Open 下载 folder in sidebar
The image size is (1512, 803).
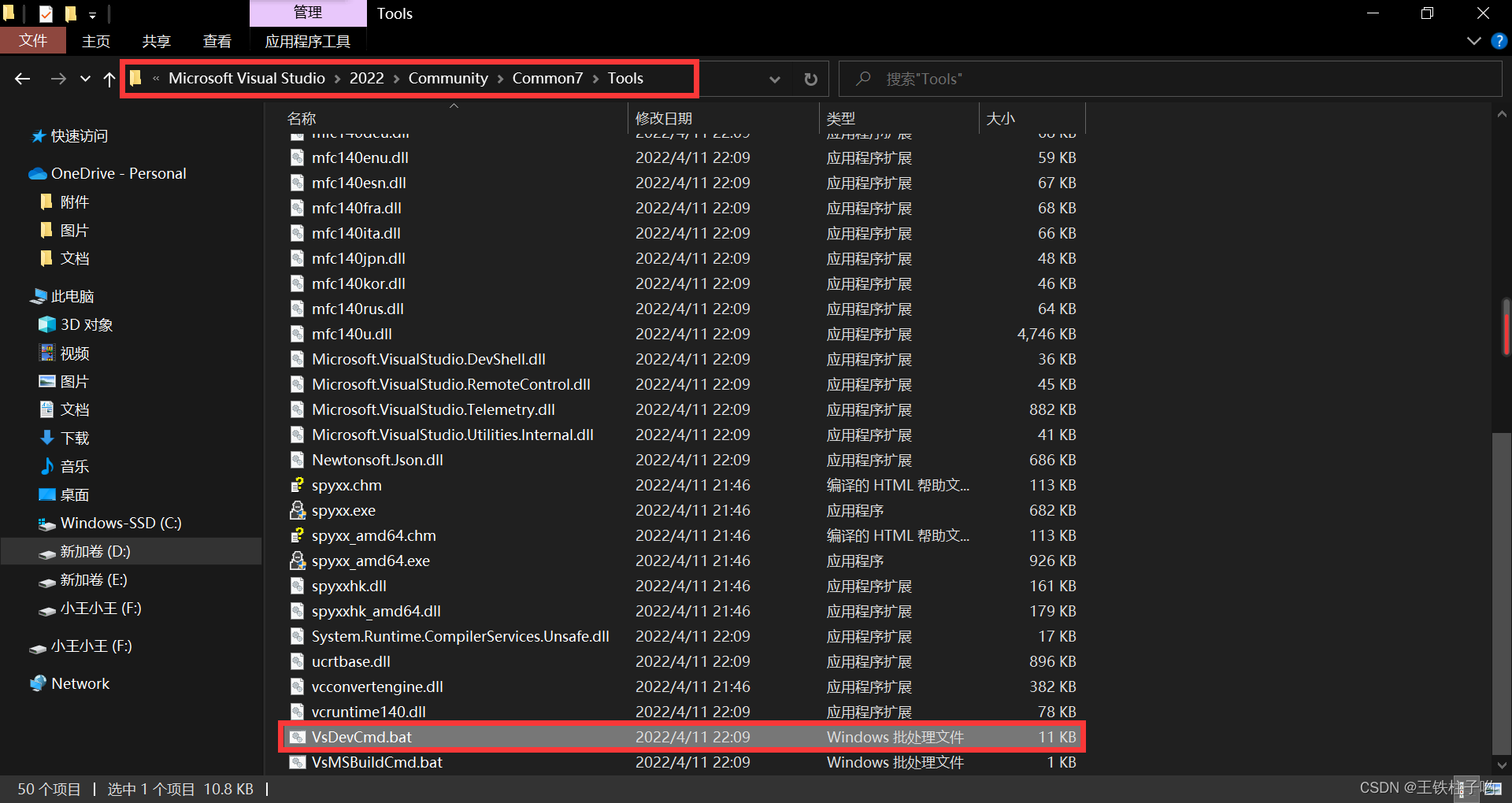click(75, 438)
